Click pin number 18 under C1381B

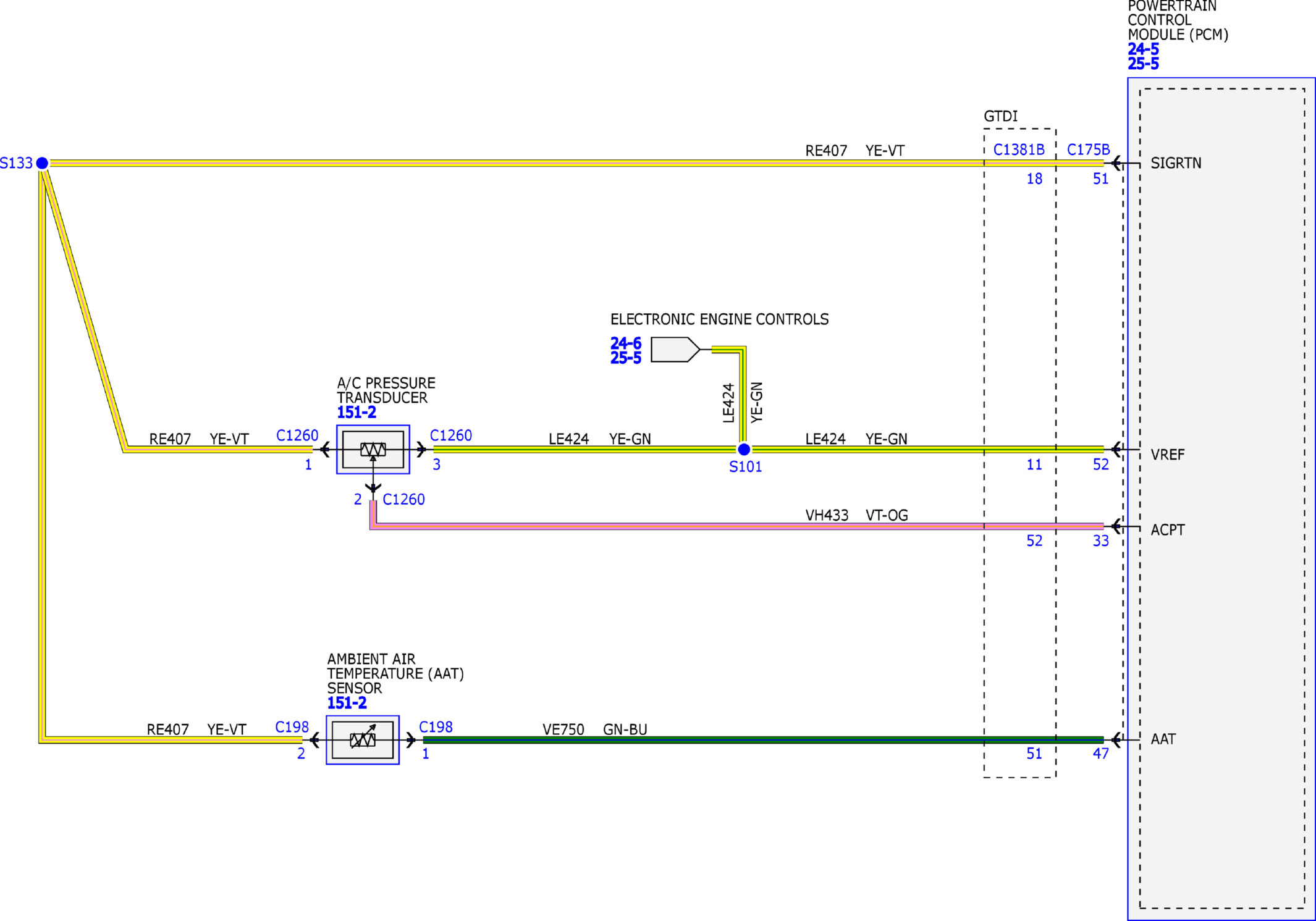pyautogui.click(x=1034, y=179)
